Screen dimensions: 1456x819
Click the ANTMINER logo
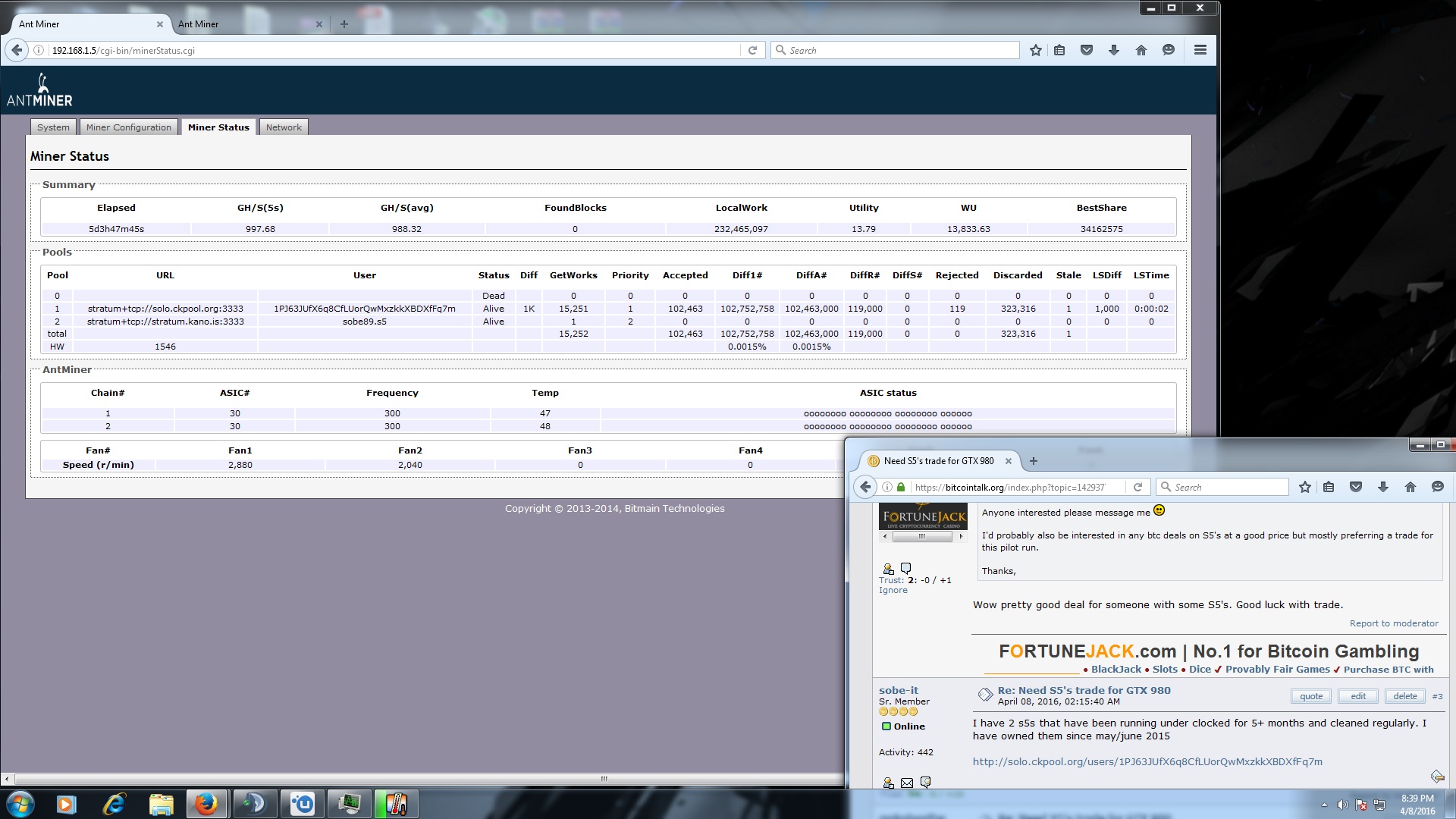(x=39, y=90)
